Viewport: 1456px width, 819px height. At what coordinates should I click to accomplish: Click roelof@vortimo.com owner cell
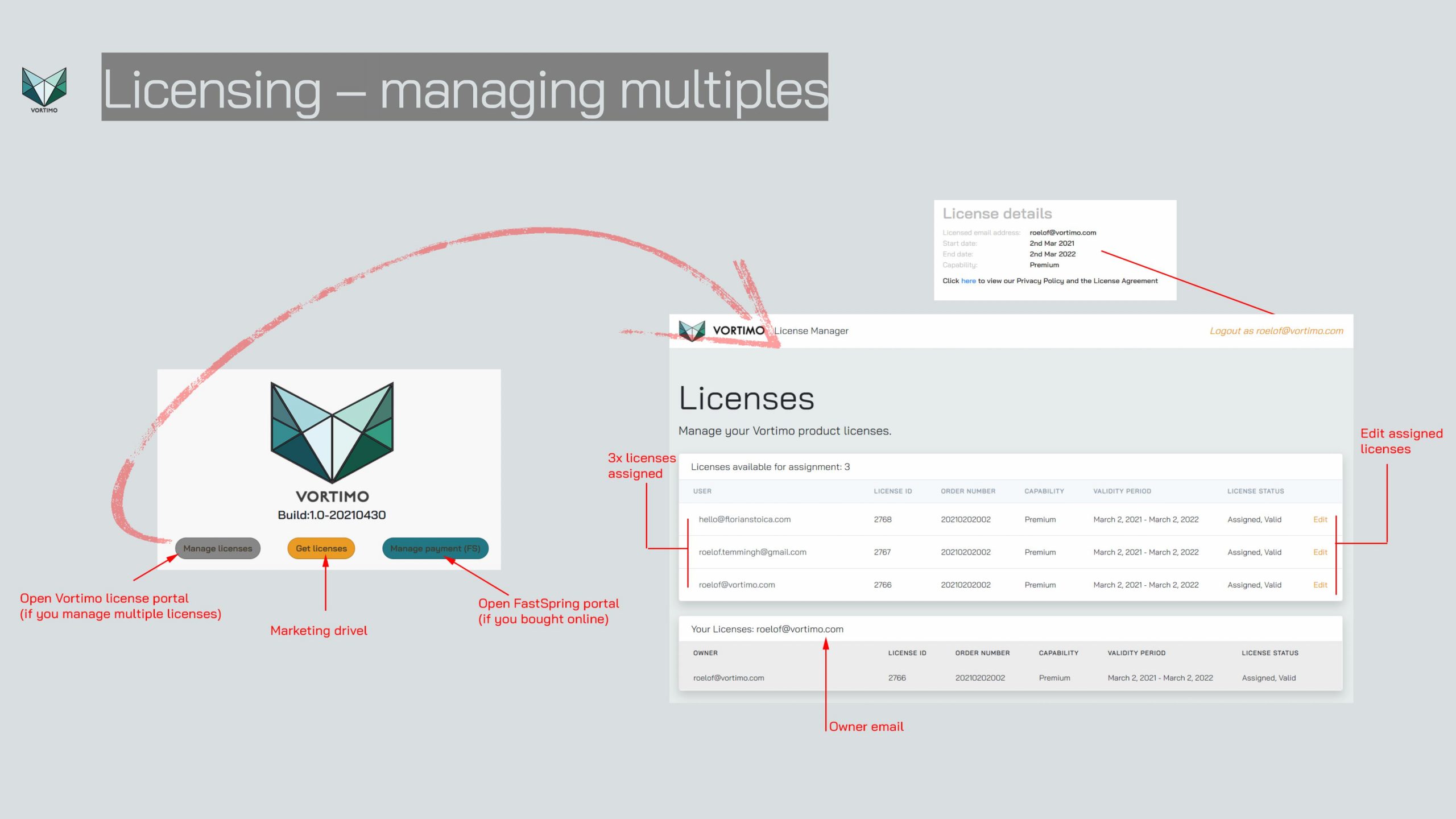point(729,678)
